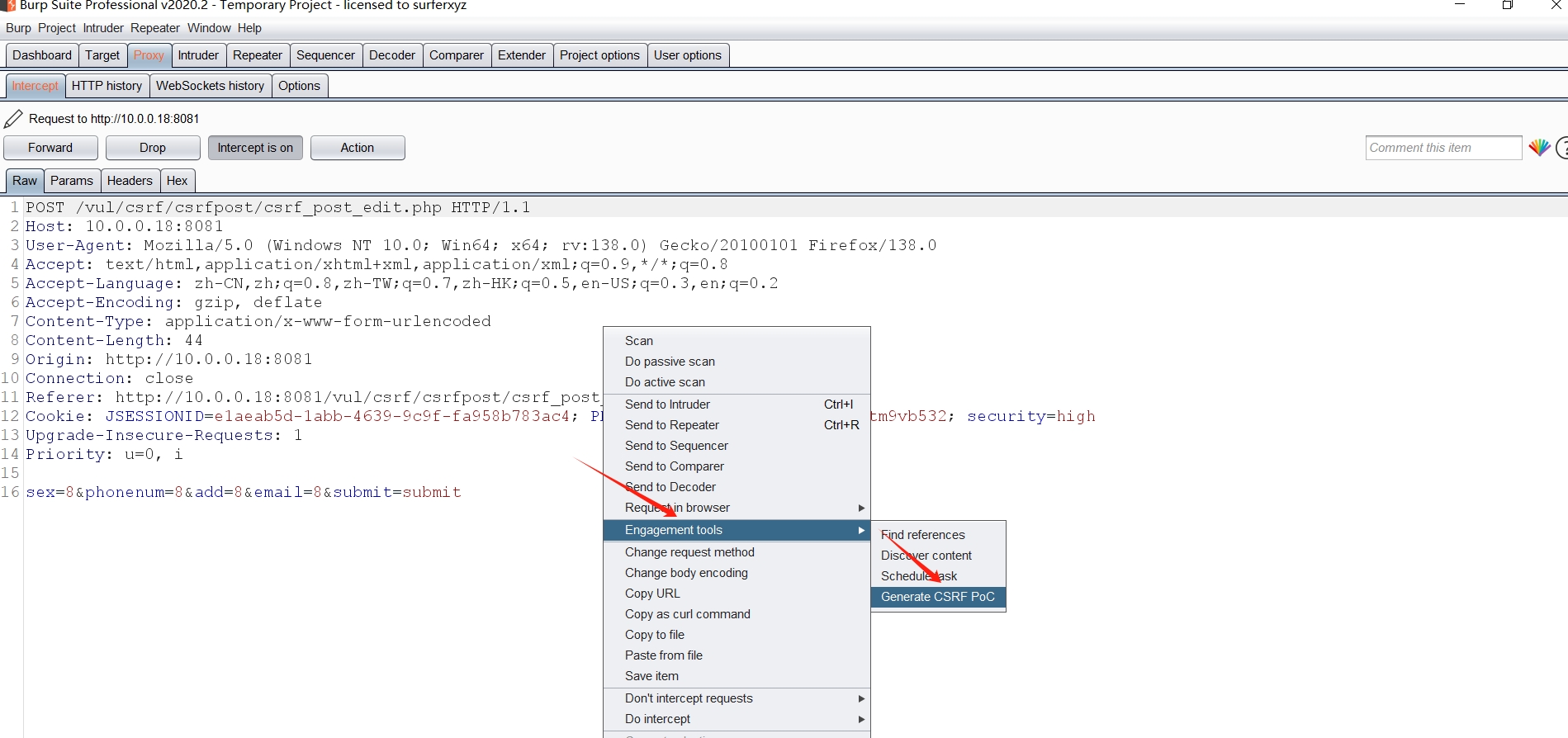Select Find references in submenu

(938, 535)
